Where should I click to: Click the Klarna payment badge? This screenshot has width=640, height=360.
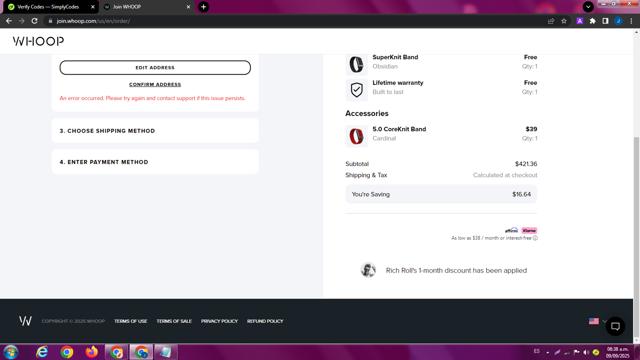(x=529, y=231)
